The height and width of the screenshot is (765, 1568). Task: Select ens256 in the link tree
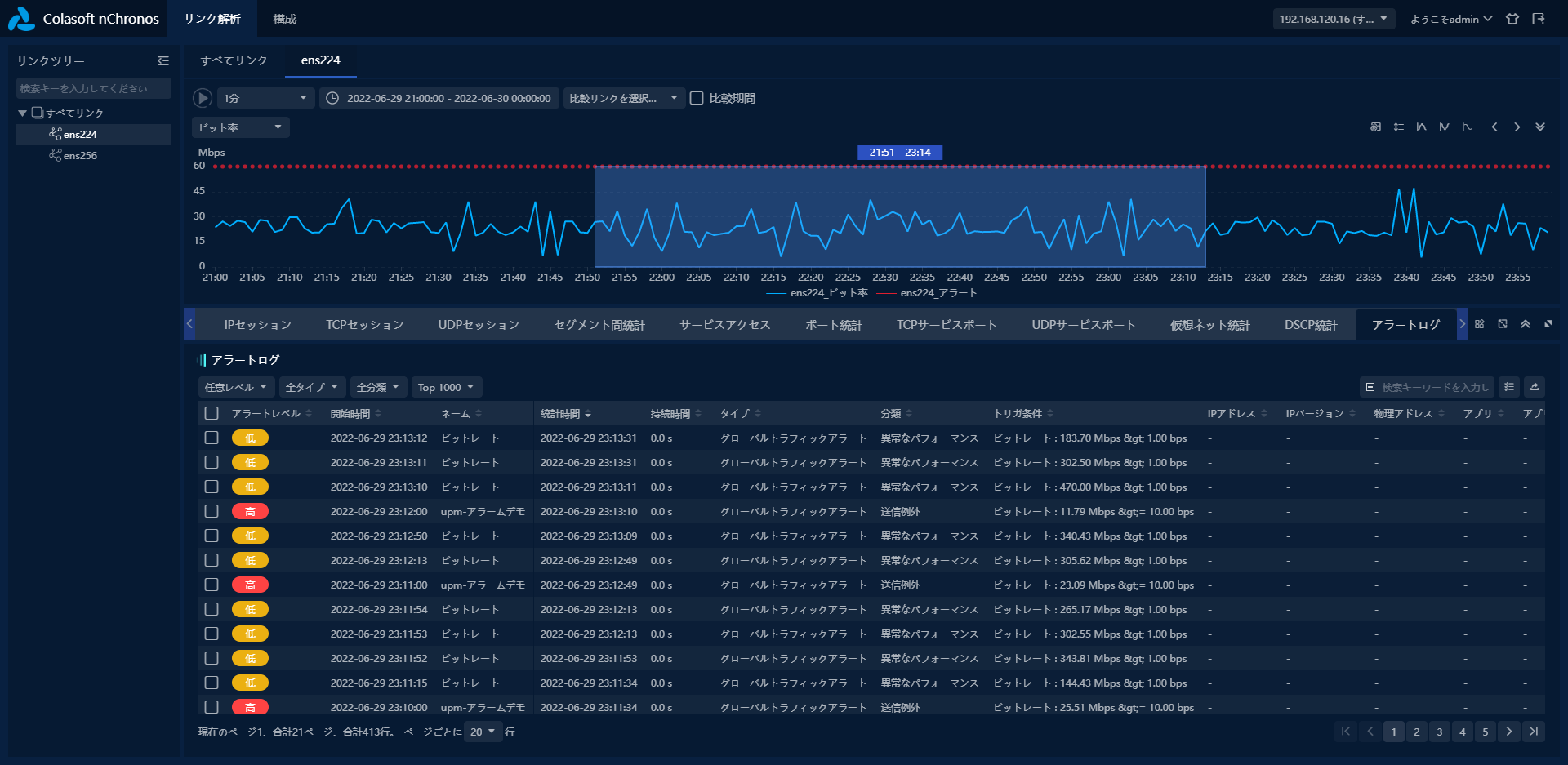pos(80,155)
